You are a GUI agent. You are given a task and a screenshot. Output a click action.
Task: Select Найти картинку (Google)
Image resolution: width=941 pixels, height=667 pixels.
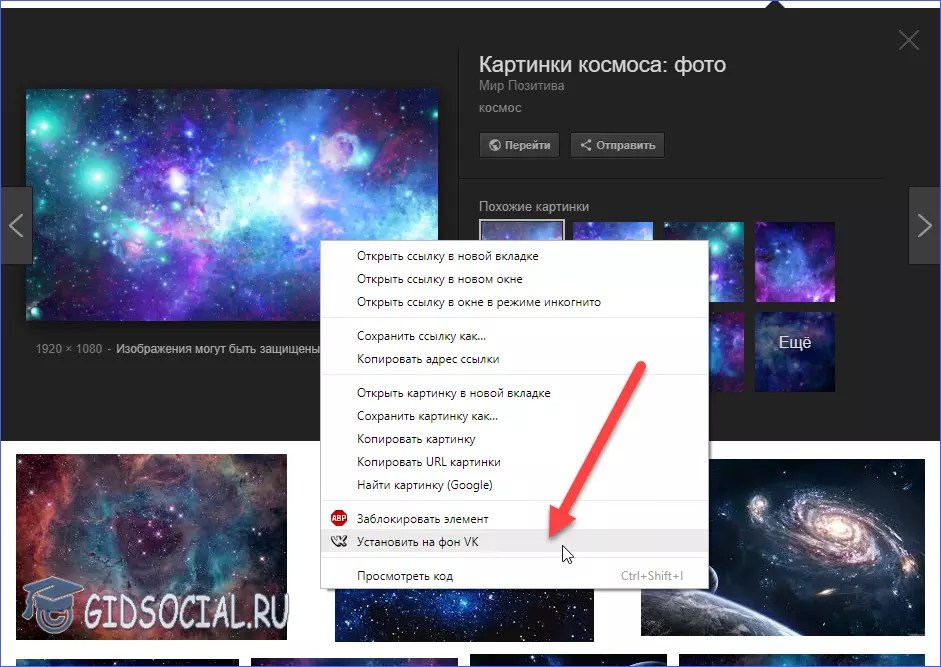424,485
